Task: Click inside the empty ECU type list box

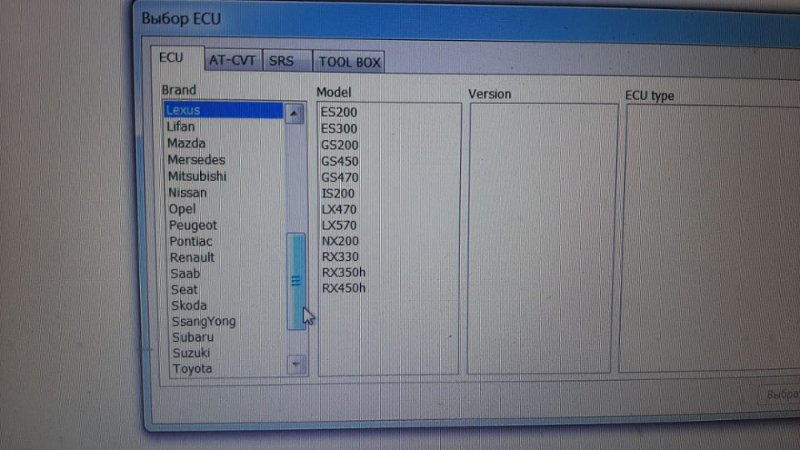Action: coord(710,239)
